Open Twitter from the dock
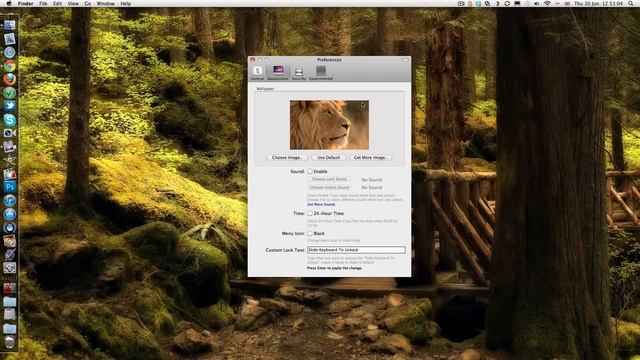Image resolution: width=640 pixels, height=360 pixels. (x=9, y=106)
